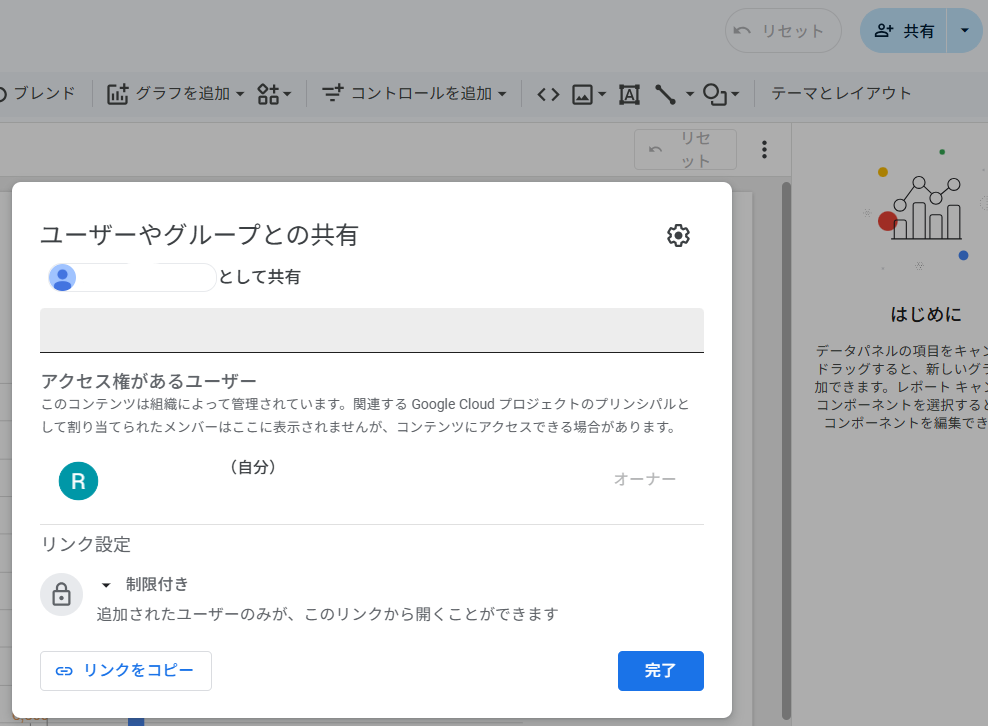Select the line drawing tool icon
Viewport: 988px width, 726px height.
pyautogui.click(x=665, y=95)
